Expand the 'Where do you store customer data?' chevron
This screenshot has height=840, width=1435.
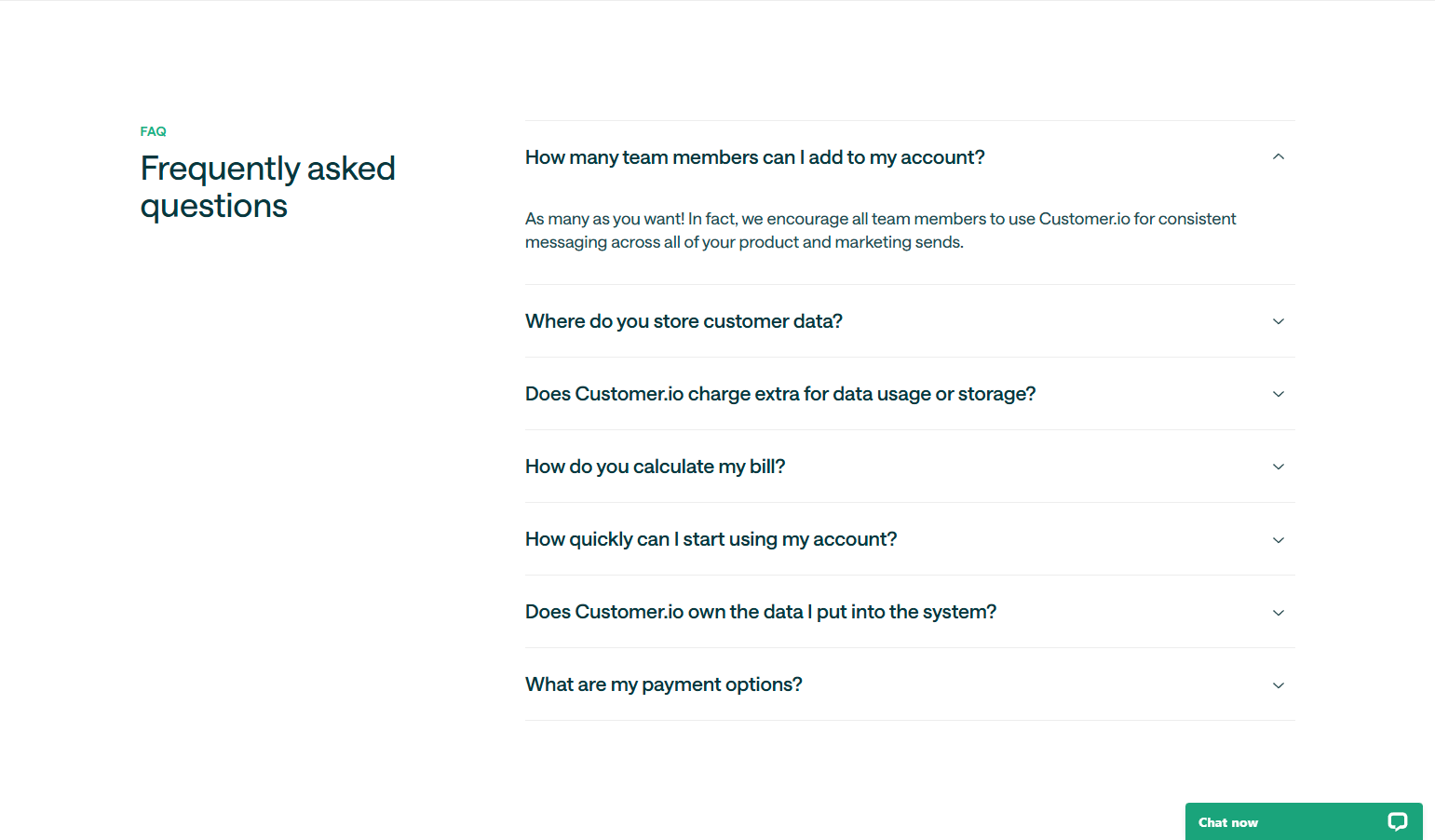1278,320
